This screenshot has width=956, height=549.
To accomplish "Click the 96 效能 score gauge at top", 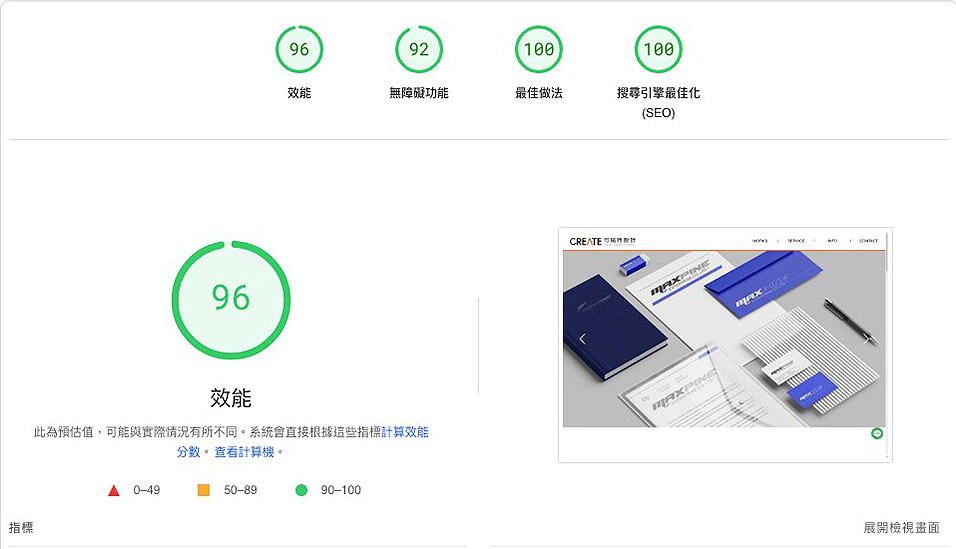I will coord(299,49).
